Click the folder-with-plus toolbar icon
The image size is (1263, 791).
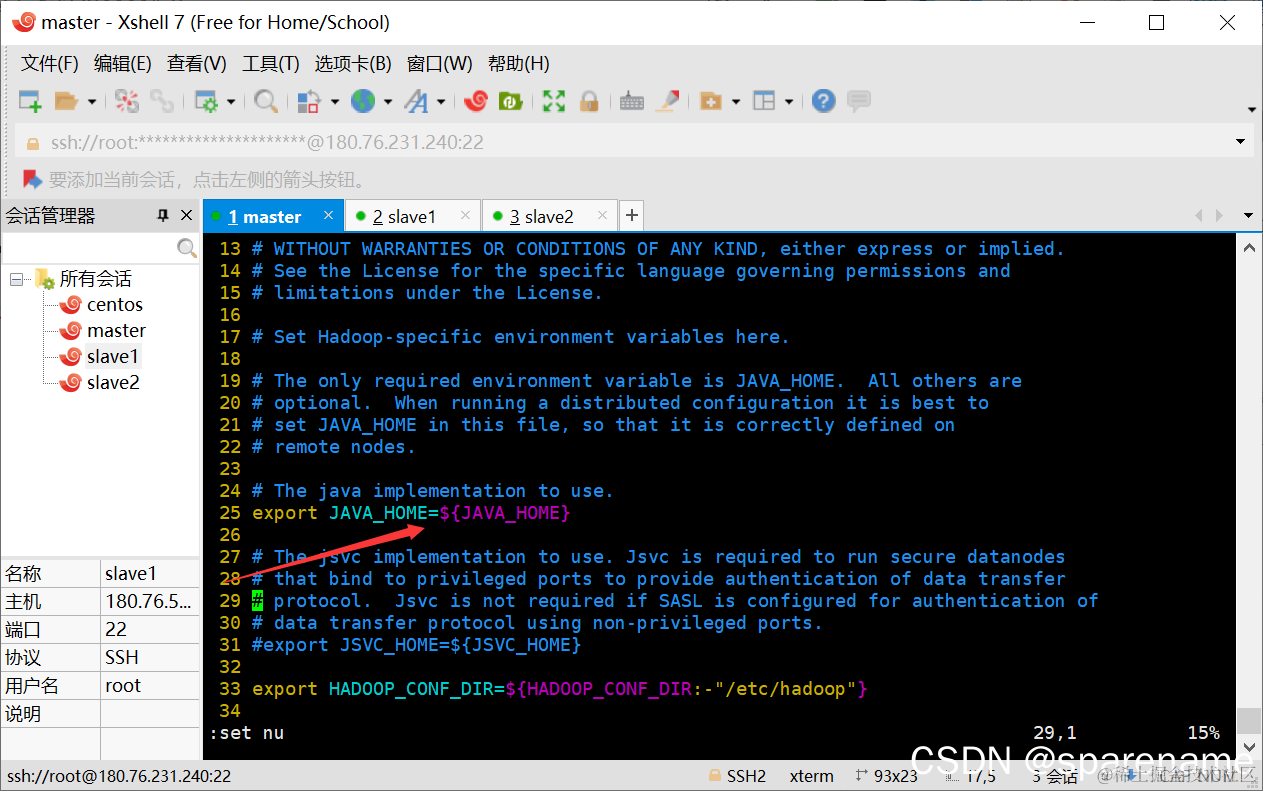(711, 101)
